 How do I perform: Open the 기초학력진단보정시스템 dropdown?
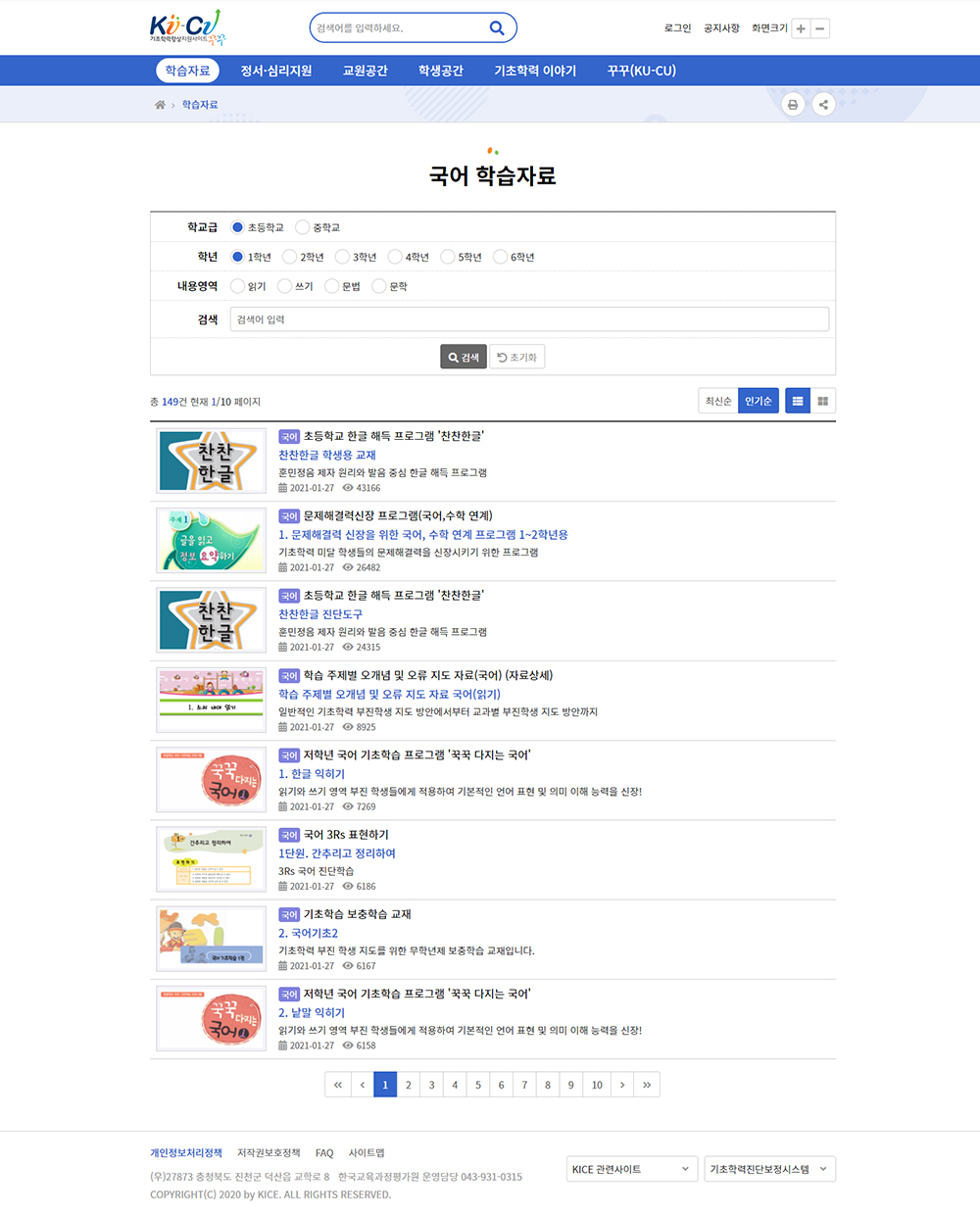[x=770, y=1169]
